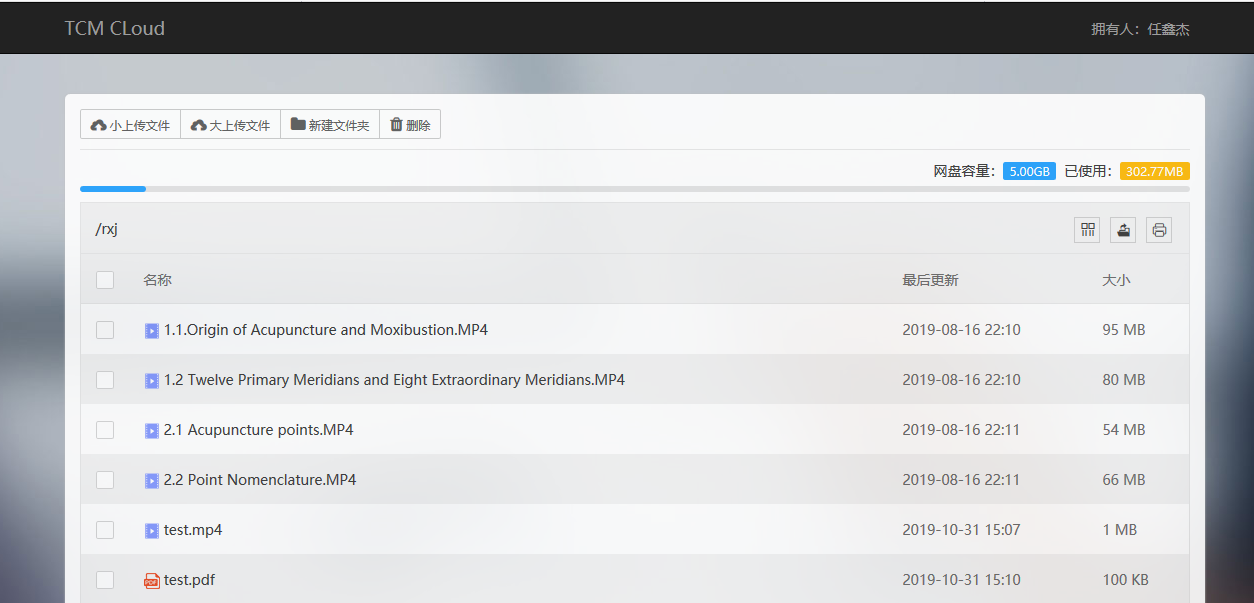Open the TCM CLoud brand link
This screenshot has height=603, width=1254.
[x=115, y=28]
